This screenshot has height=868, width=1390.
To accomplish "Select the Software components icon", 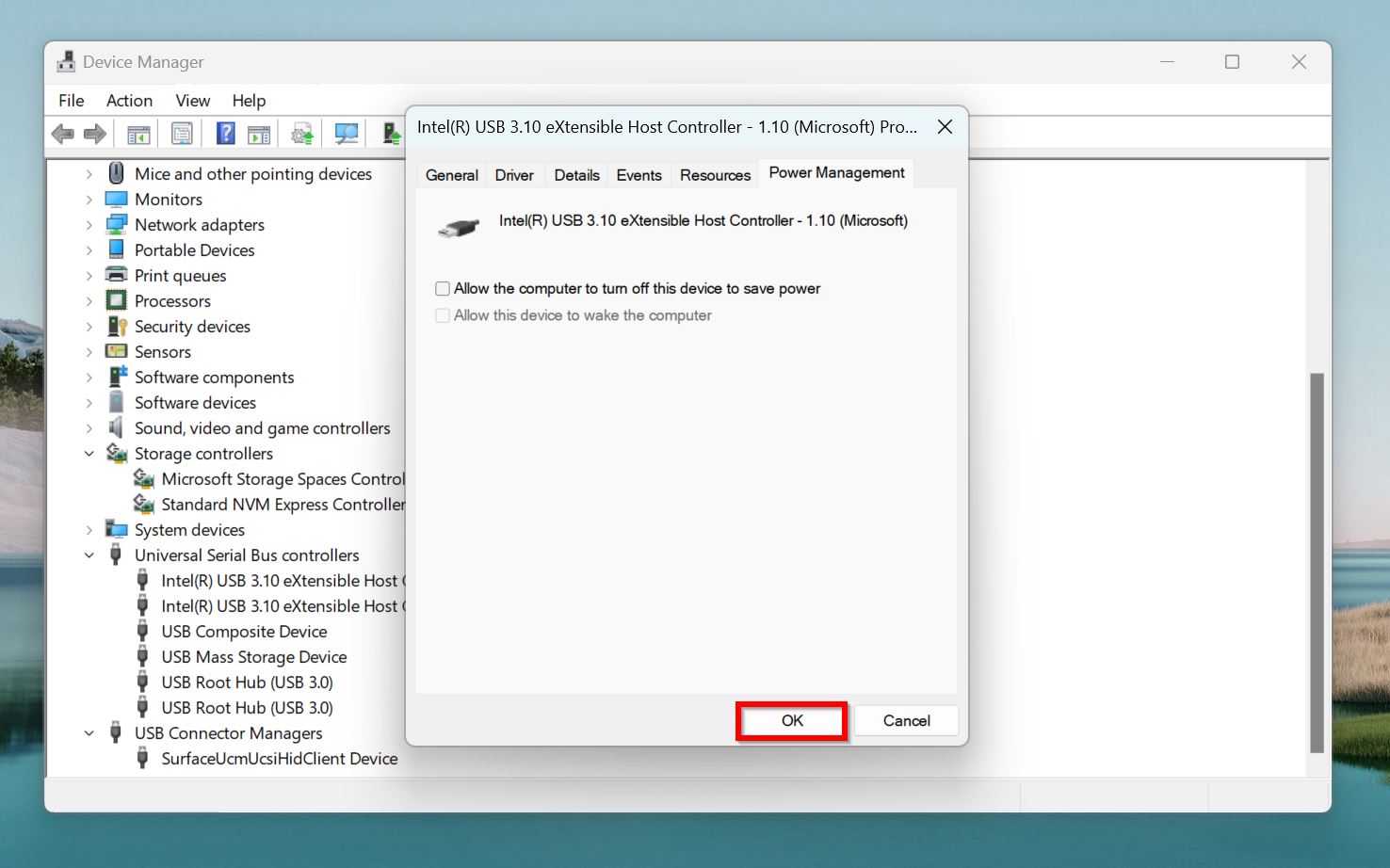I will (x=117, y=377).
